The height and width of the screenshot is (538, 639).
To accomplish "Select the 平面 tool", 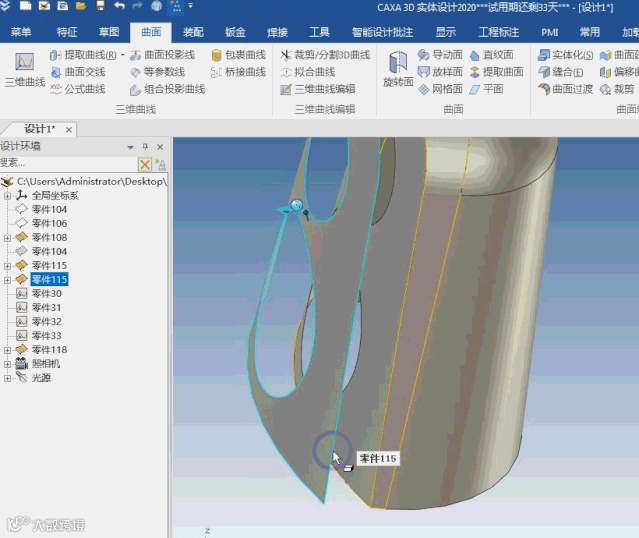I will 486,89.
